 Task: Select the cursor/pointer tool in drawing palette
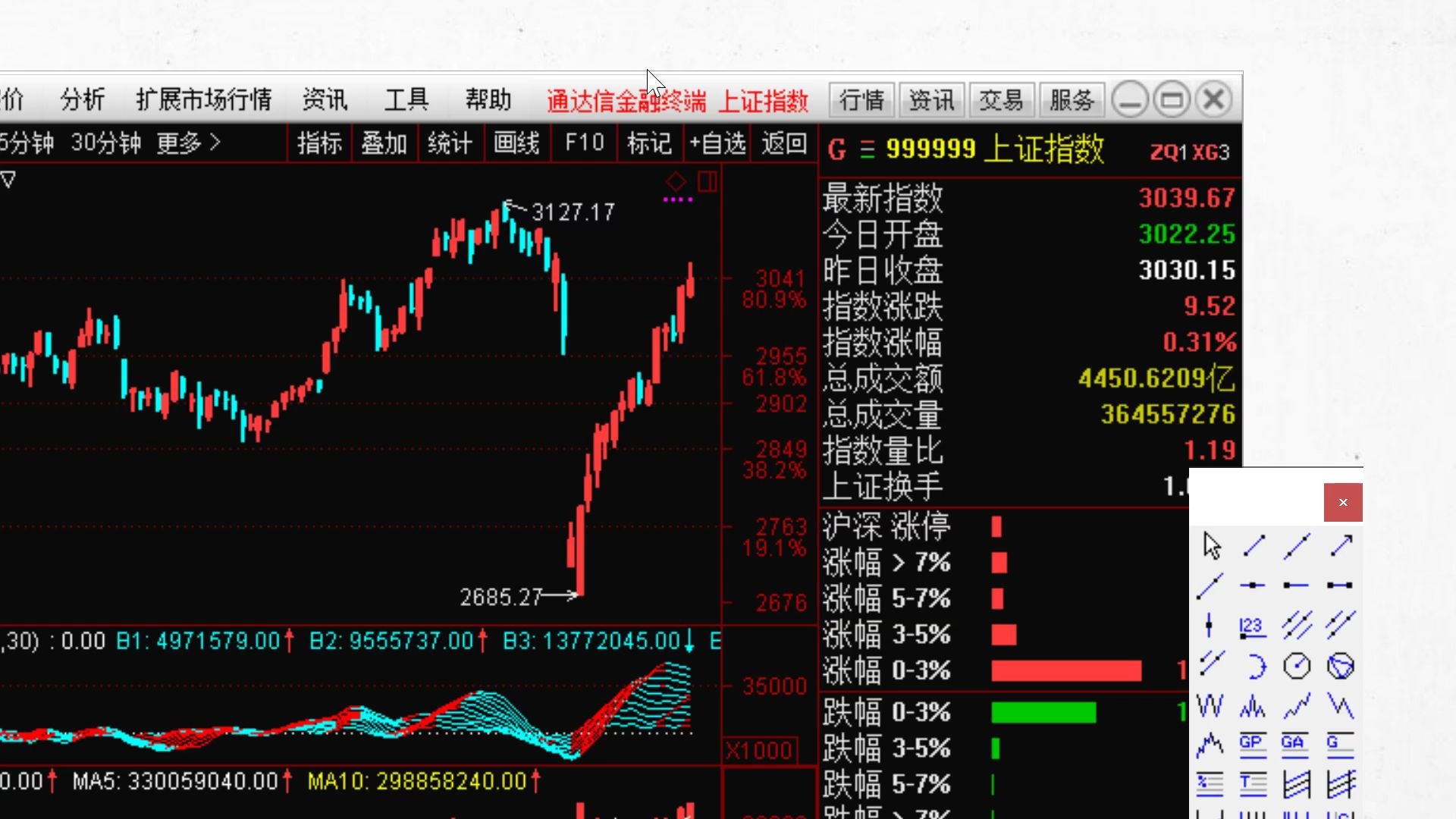(x=1210, y=544)
